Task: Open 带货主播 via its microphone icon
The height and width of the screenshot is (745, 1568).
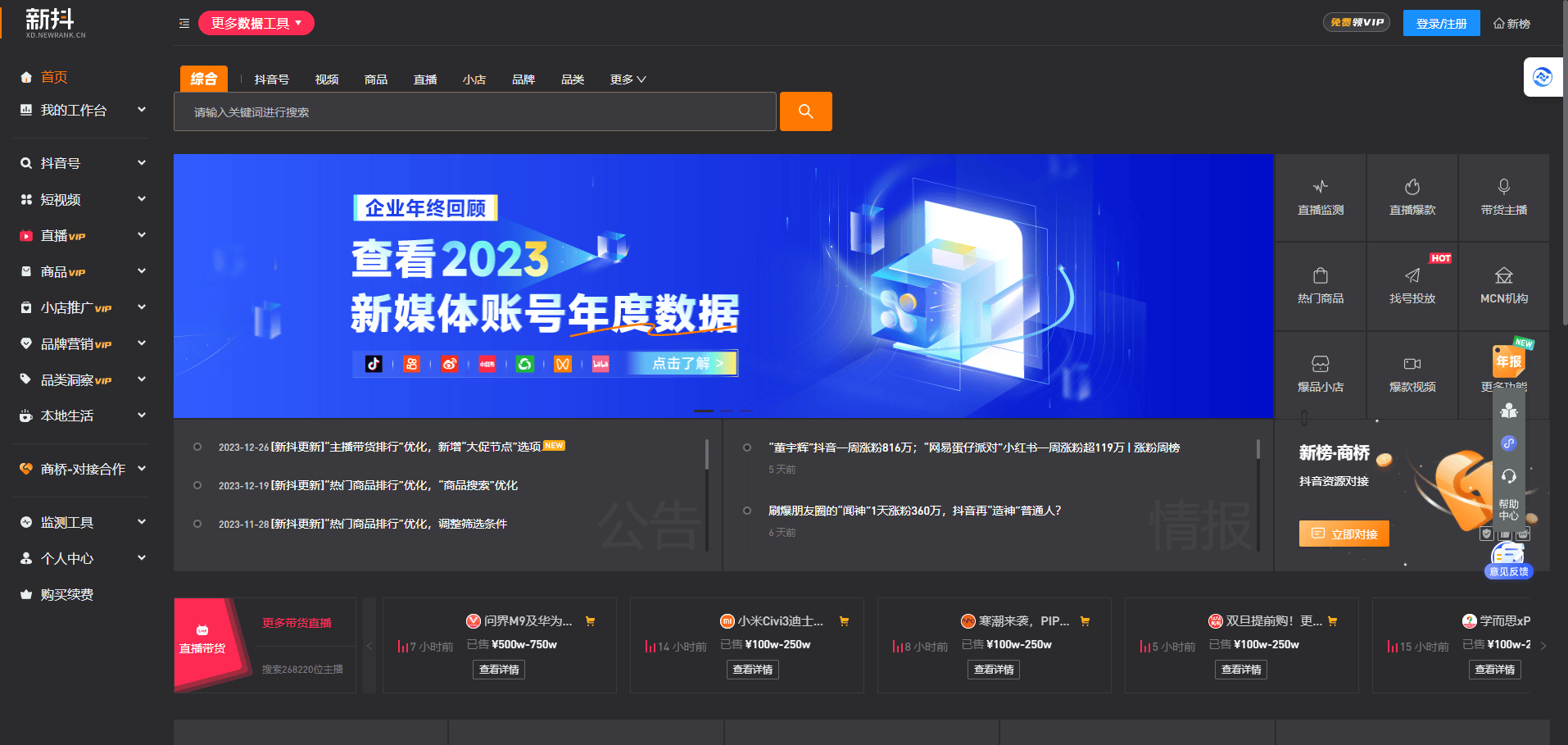Action: [x=1503, y=197]
